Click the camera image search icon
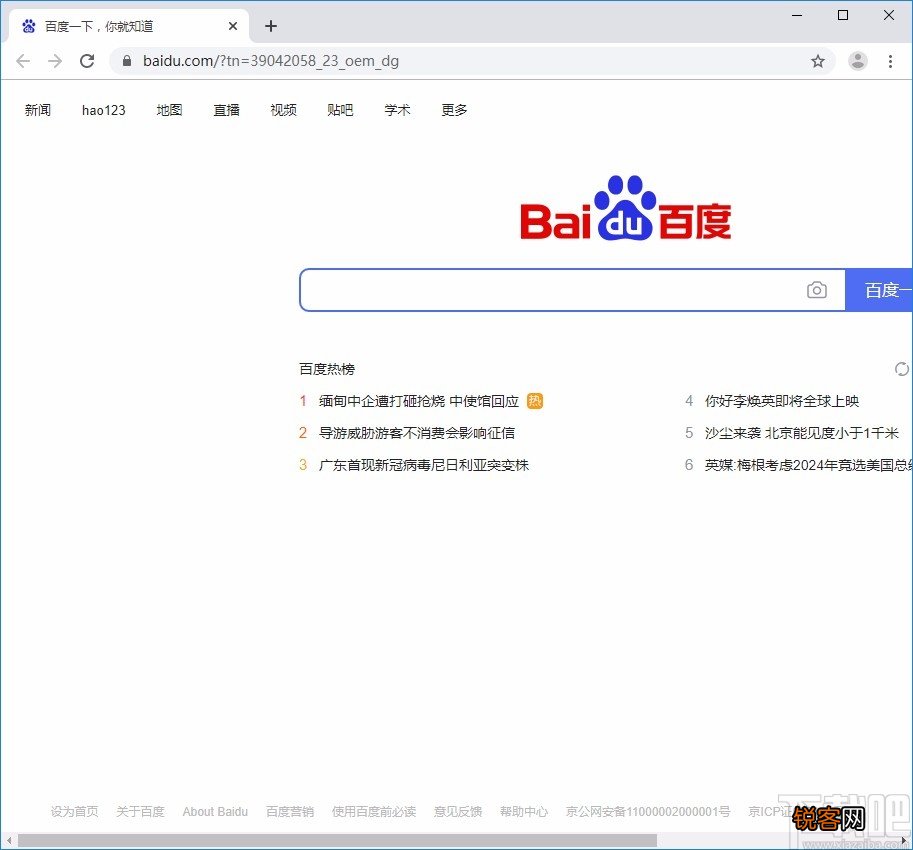913x850 pixels. (x=817, y=290)
